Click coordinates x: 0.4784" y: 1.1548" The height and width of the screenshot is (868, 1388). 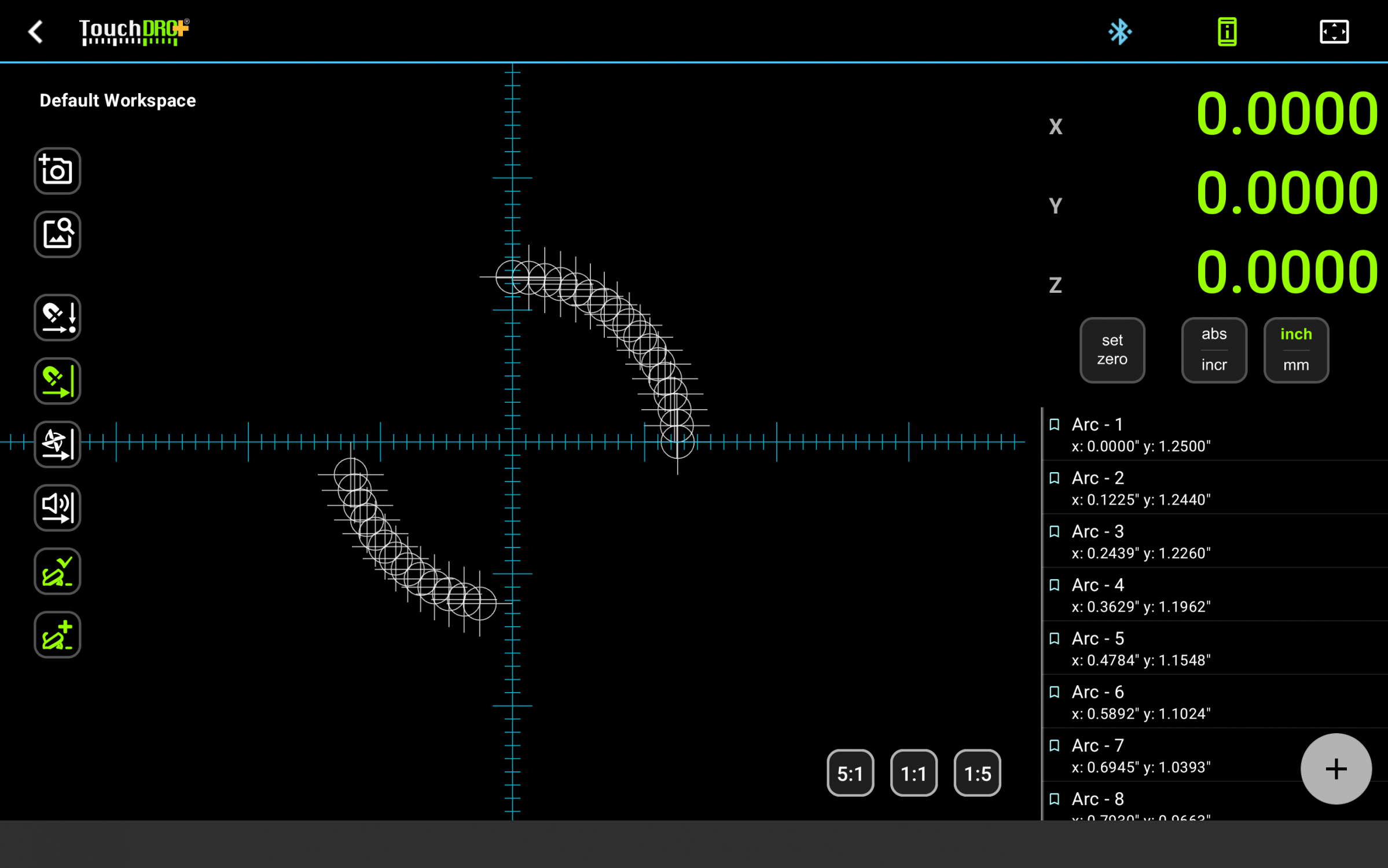(x=1141, y=660)
